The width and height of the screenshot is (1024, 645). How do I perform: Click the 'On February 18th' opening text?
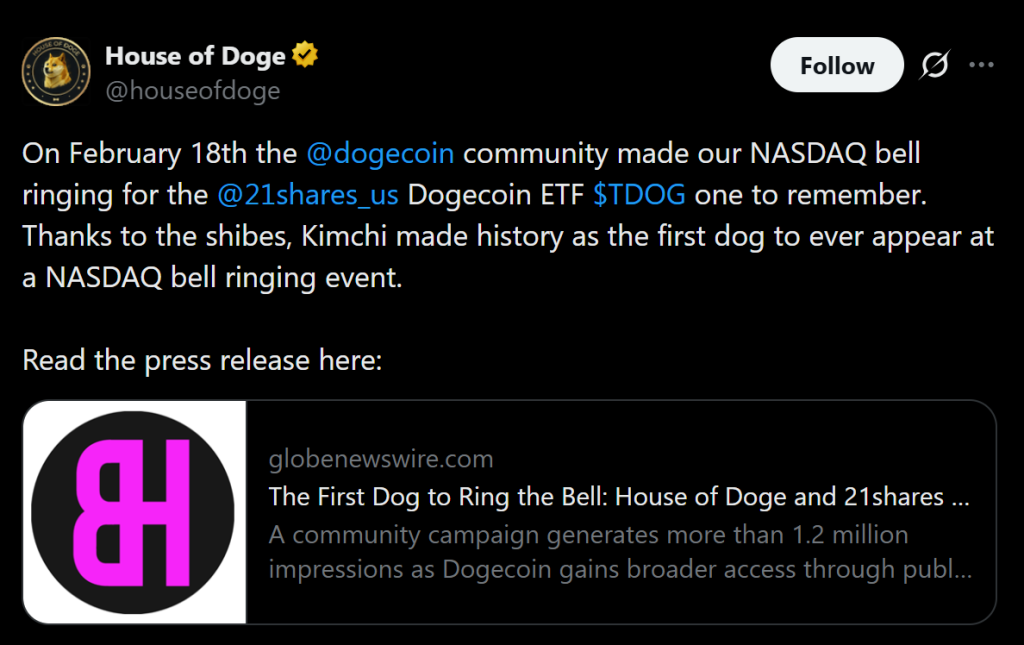pos(160,154)
